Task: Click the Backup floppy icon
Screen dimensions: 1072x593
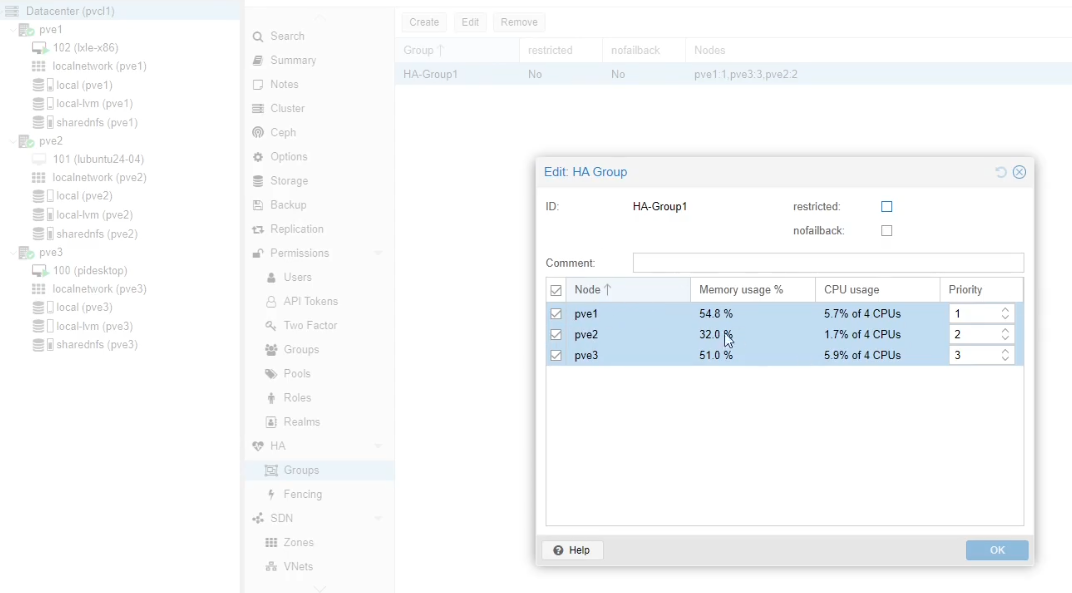Action: point(258,205)
